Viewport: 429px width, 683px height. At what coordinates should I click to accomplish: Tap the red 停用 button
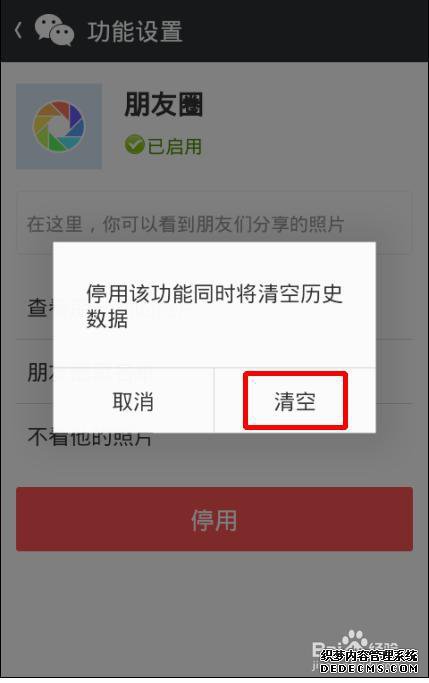click(x=214, y=519)
